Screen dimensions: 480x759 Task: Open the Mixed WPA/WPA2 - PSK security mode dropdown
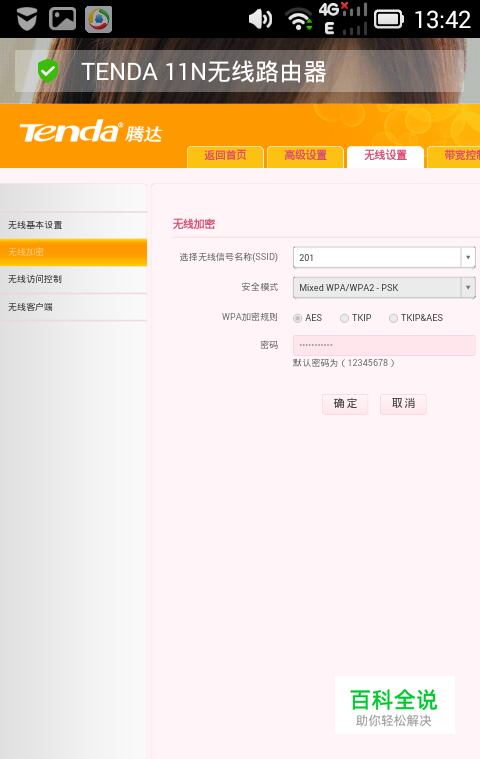pos(384,288)
